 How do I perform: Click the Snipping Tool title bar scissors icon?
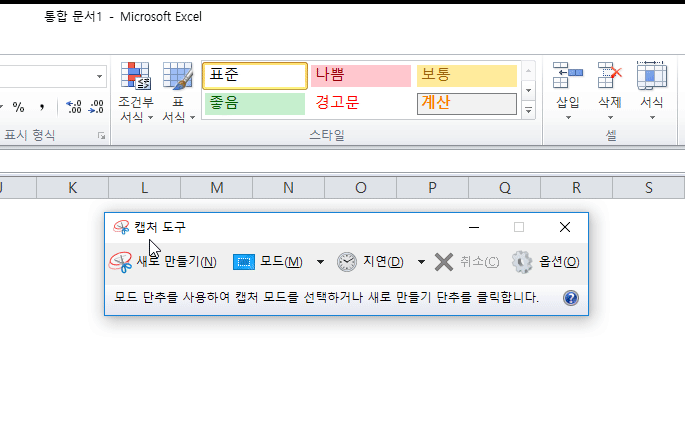click(121, 227)
